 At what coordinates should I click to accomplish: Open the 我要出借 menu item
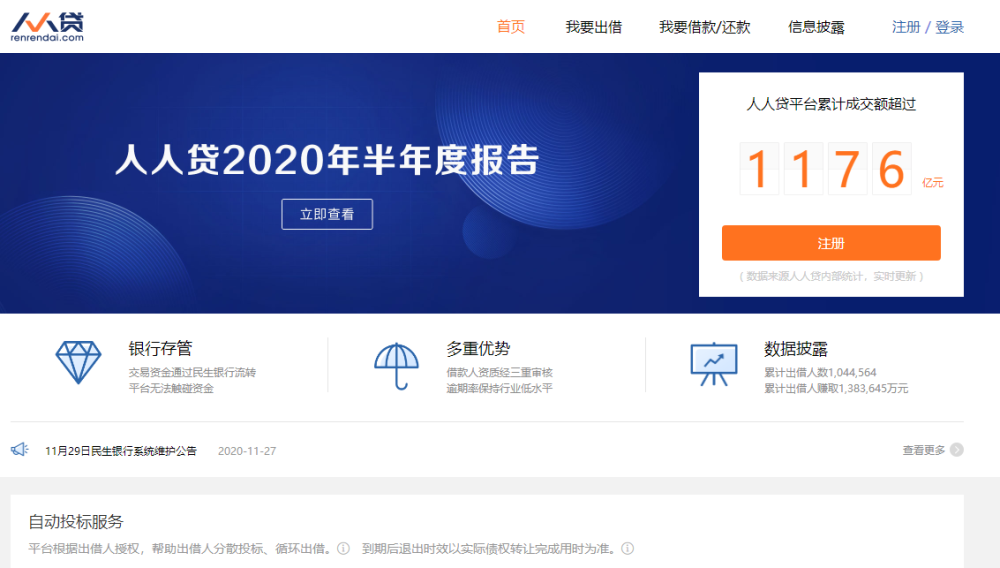click(594, 27)
